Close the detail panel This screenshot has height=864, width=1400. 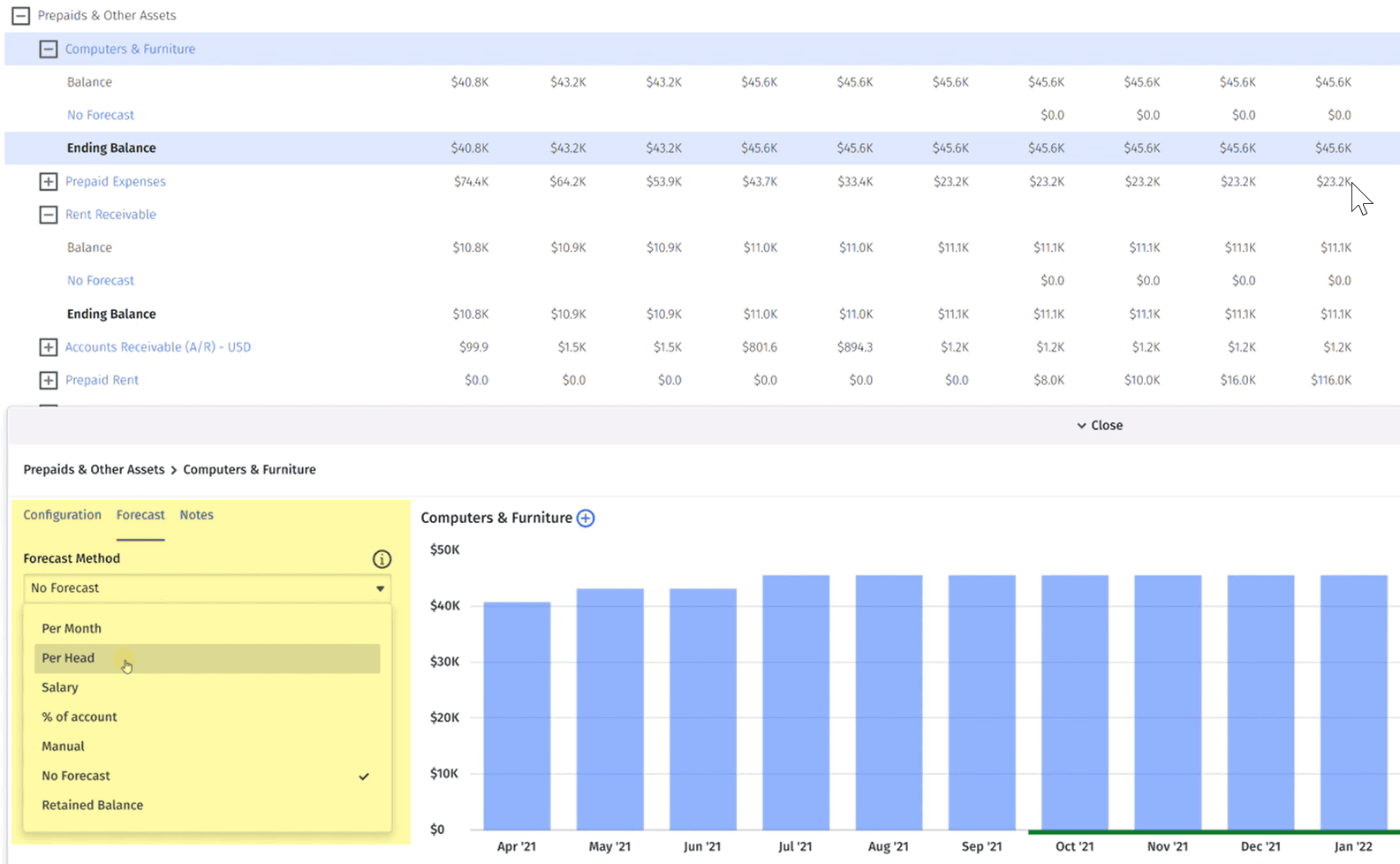click(x=1100, y=426)
